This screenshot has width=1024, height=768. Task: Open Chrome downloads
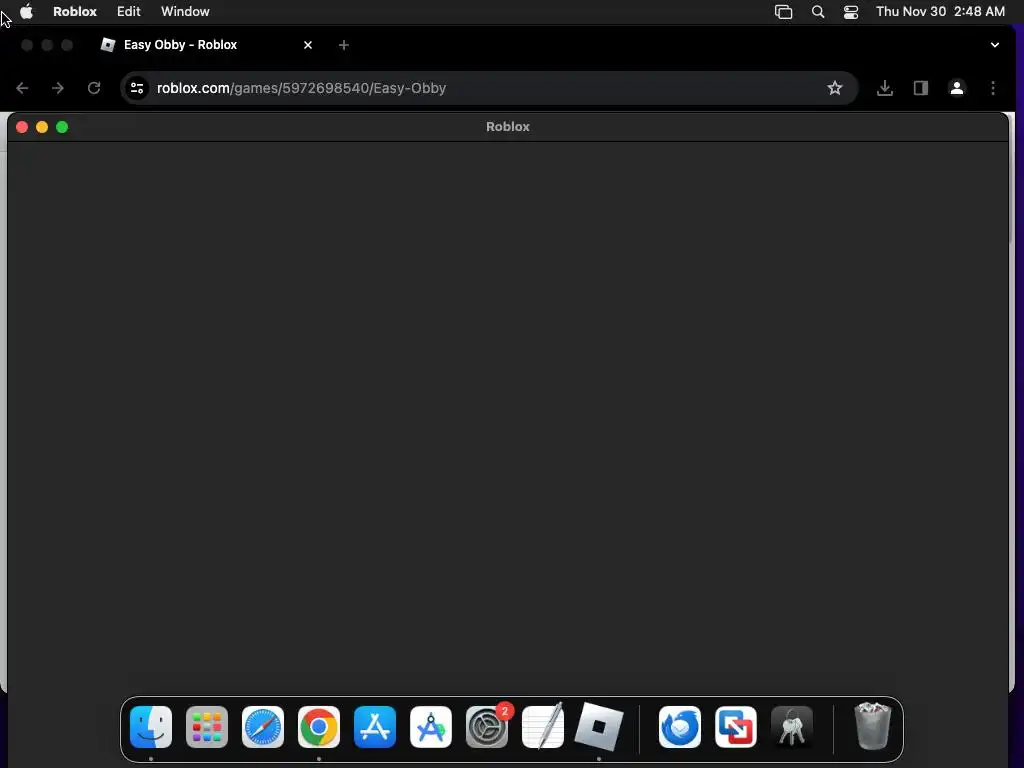click(x=885, y=88)
